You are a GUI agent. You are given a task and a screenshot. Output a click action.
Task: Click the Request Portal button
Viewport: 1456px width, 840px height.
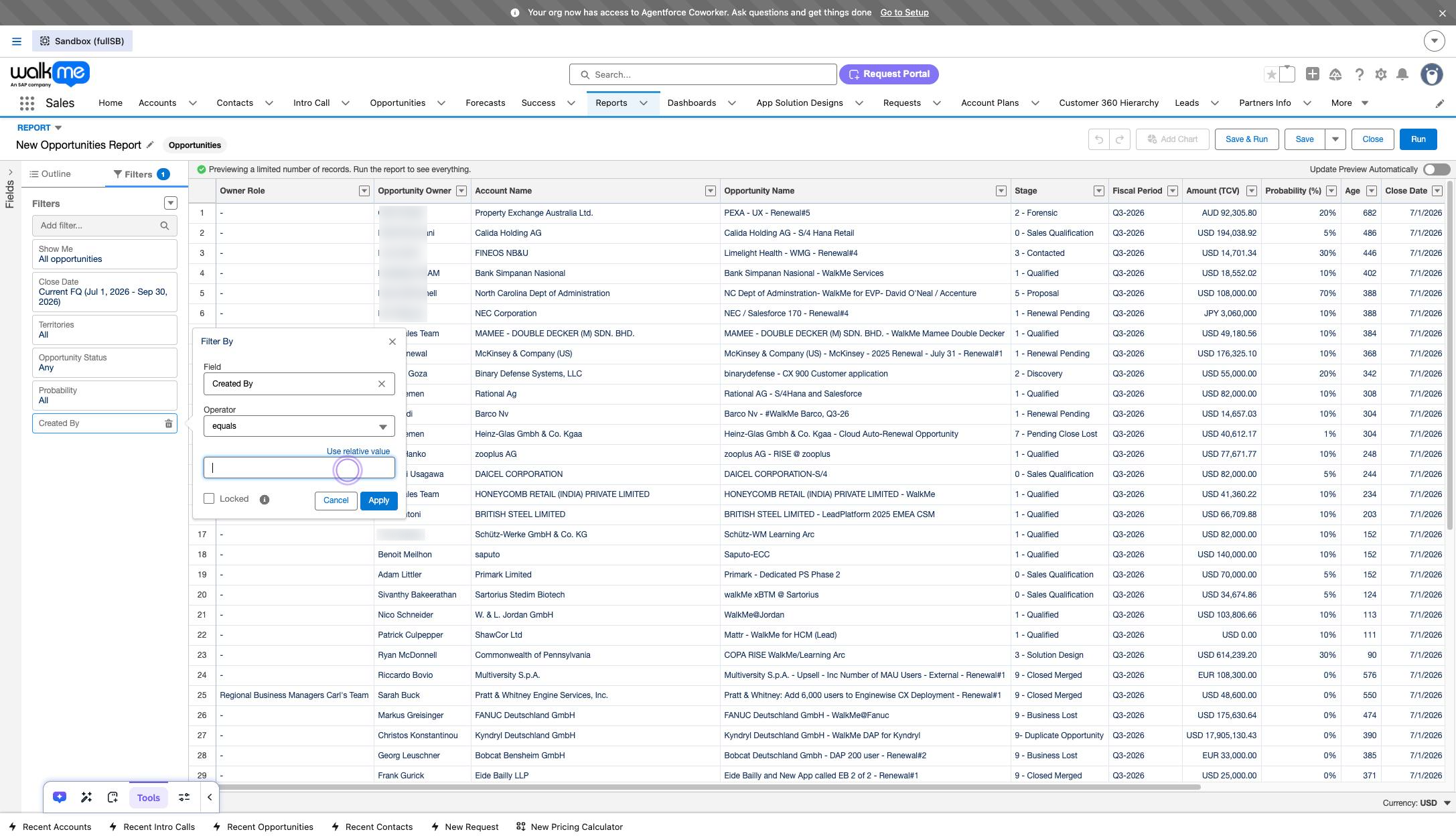(x=889, y=74)
